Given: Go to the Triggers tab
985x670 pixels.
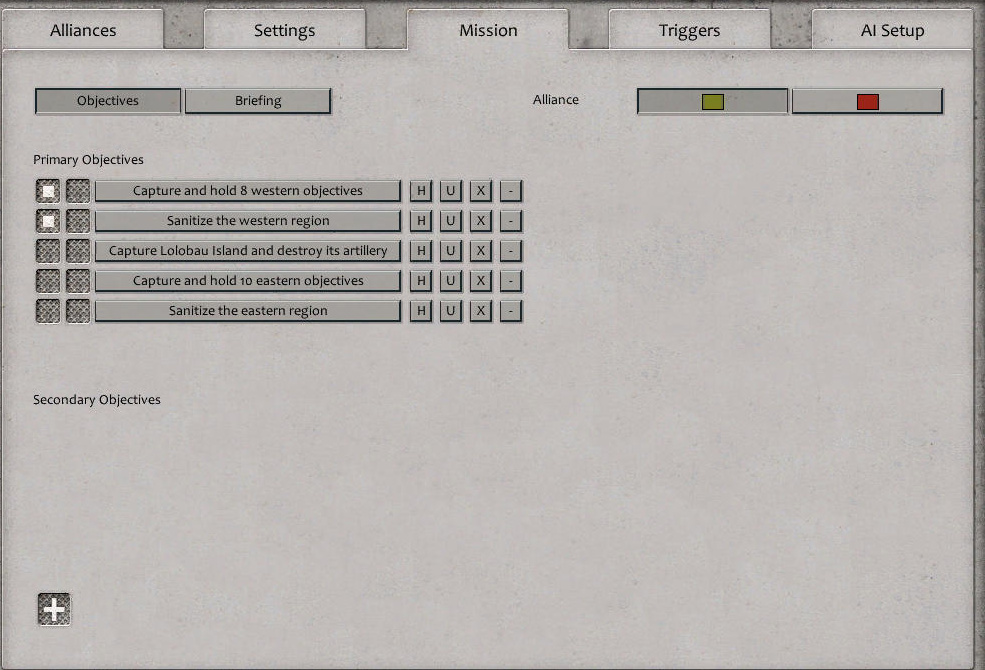Looking at the screenshot, I should (x=689, y=30).
